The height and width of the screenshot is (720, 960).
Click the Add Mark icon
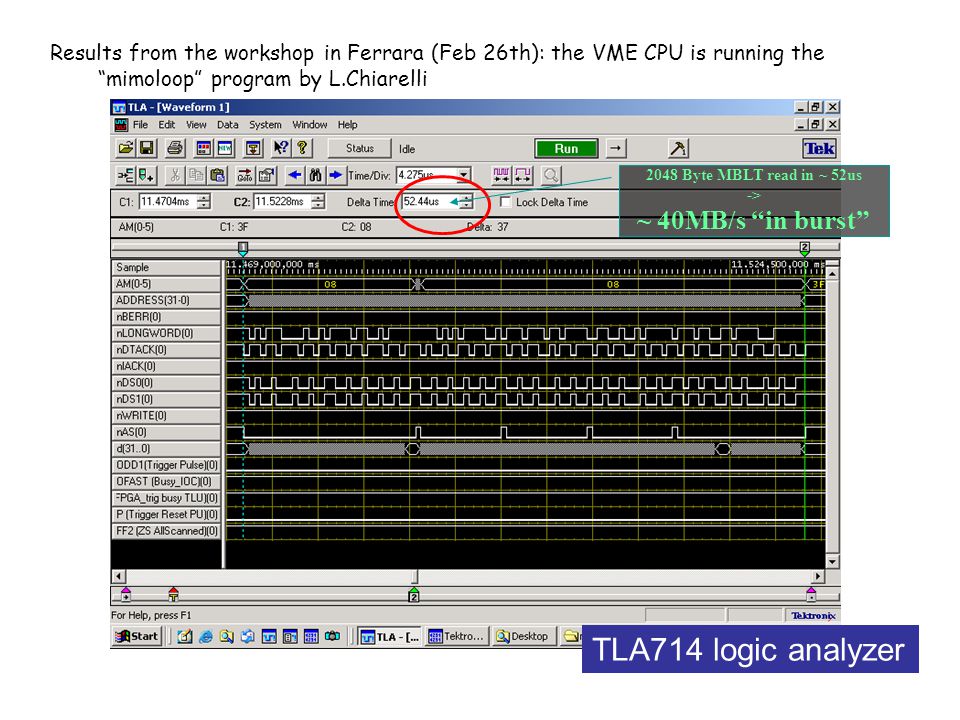coord(147,176)
